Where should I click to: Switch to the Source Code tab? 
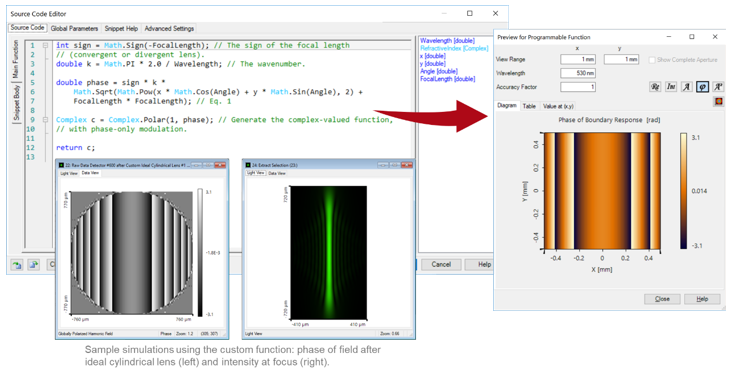pos(27,28)
